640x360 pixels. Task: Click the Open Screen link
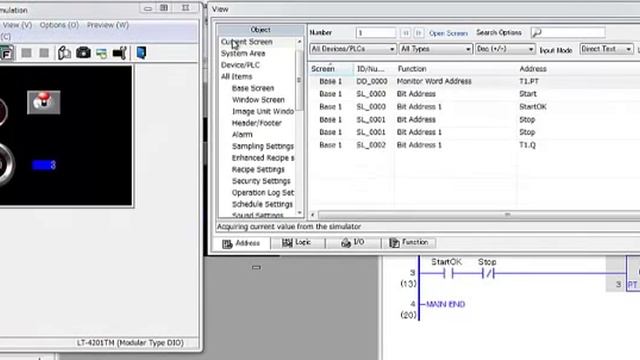tap(448, 33)
